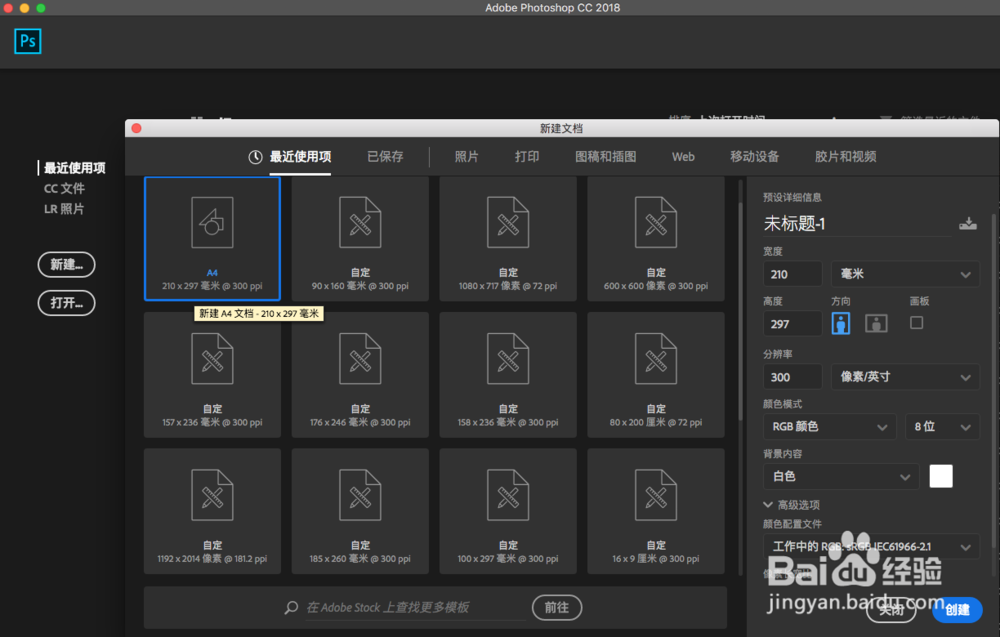
Task: Open the save preset download icon beside 未标题-1
Action: 969,224
